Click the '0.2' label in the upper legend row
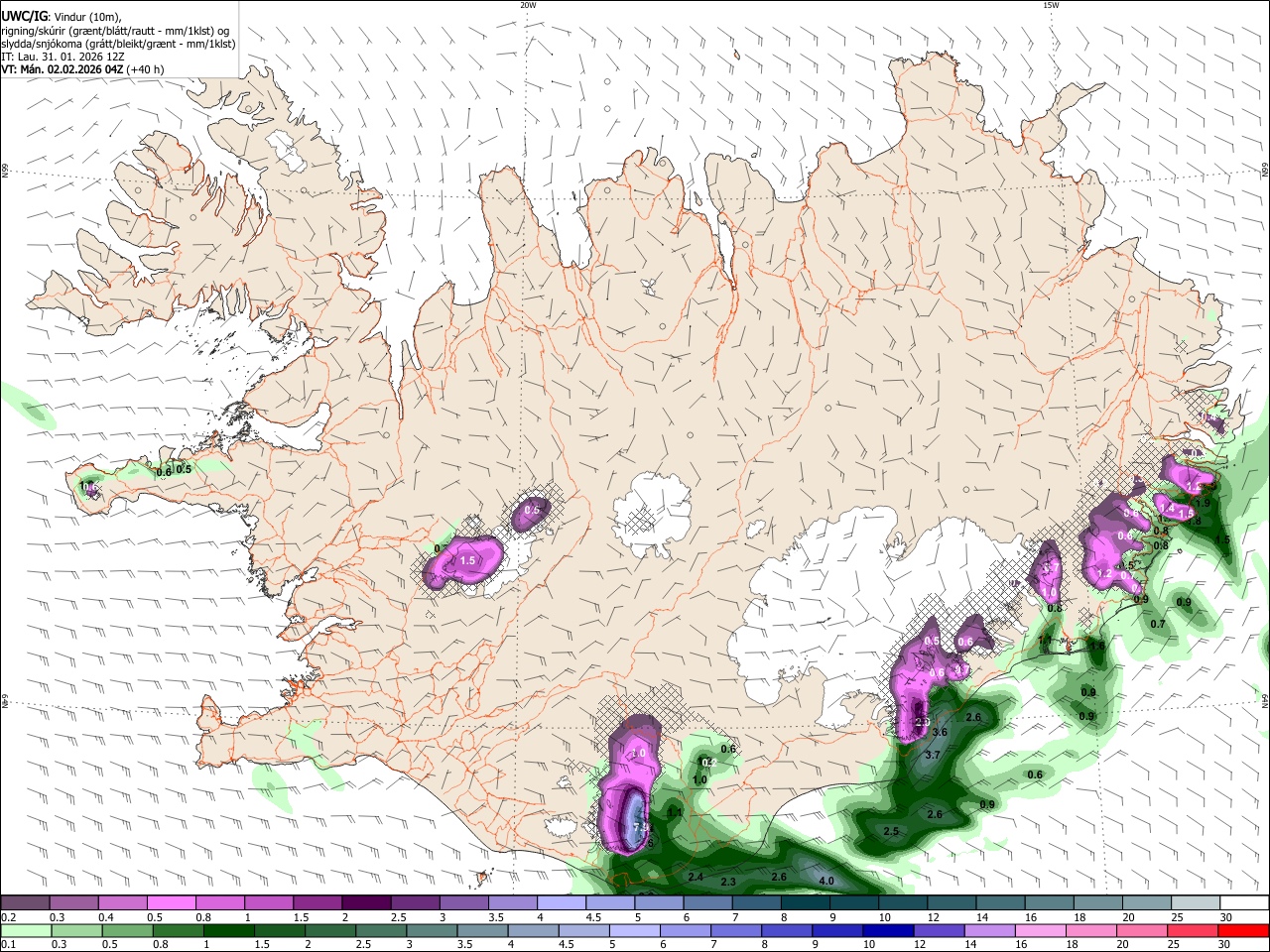Viewport: 1270px width, 952px height. pyautogui.click(x=8, y=917)
